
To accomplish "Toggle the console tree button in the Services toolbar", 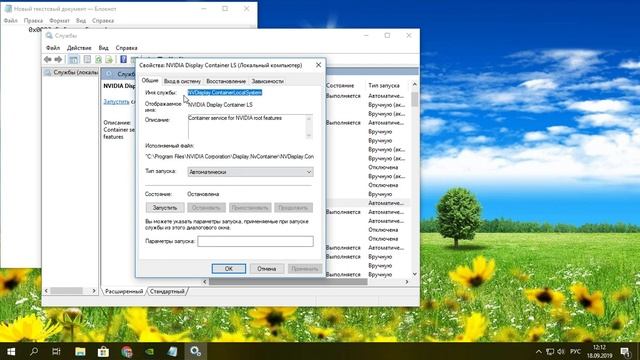I will (73, 60).
